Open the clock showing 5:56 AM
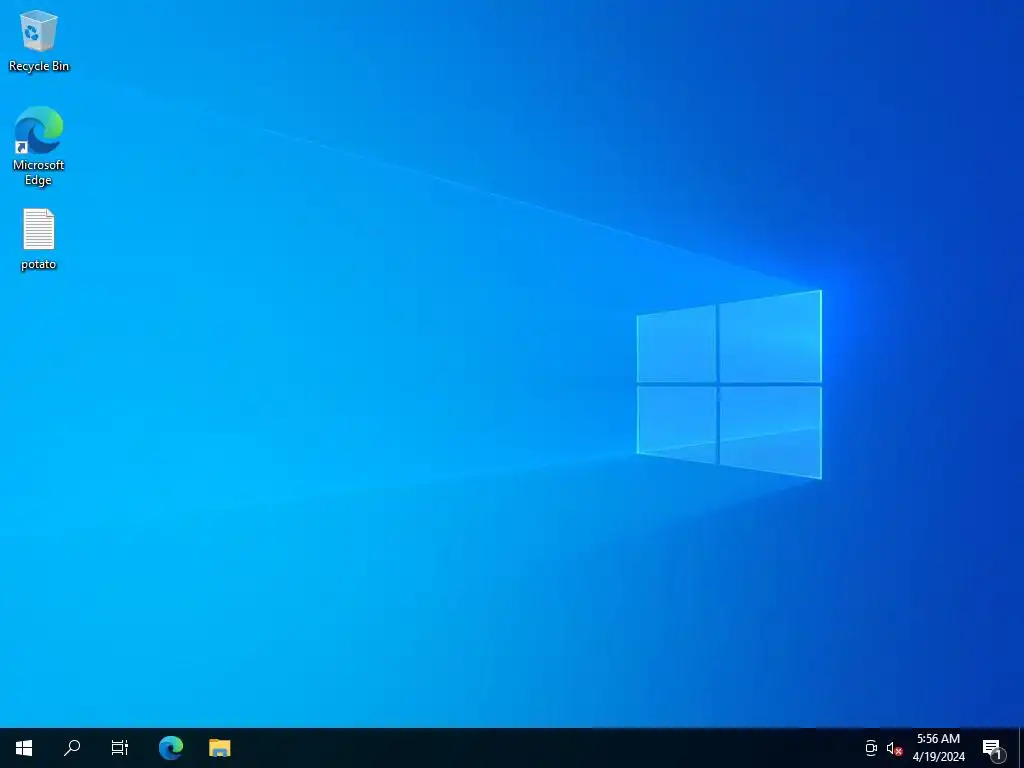 point(938,748)
